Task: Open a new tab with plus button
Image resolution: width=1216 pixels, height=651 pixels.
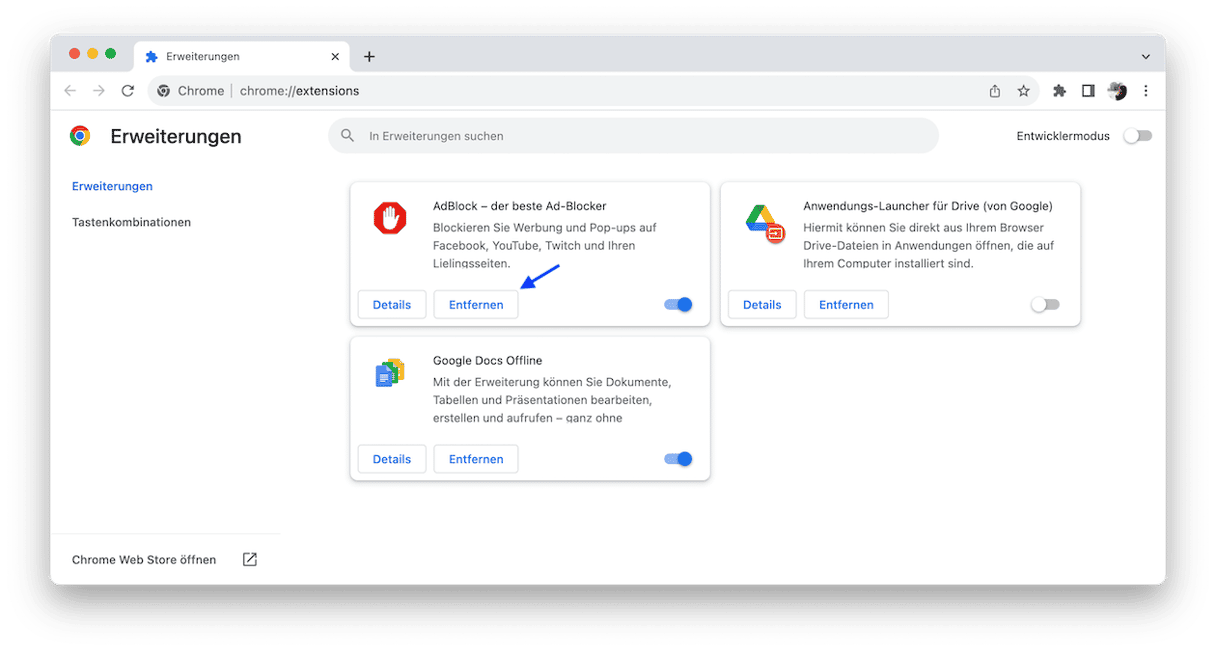Action: click(x=369, y=57)
